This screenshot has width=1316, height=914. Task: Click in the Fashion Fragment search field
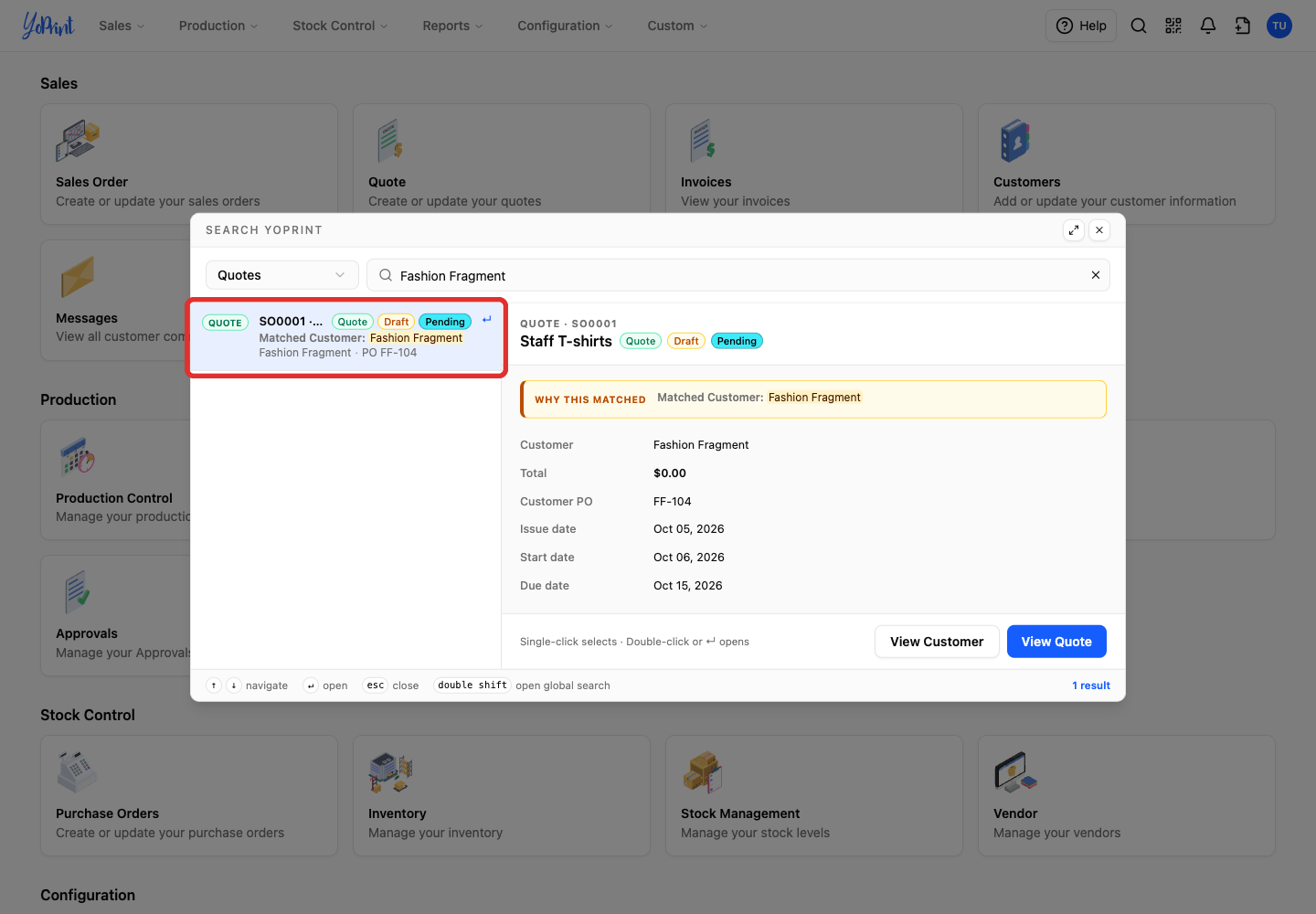click(x=738, y=275)
